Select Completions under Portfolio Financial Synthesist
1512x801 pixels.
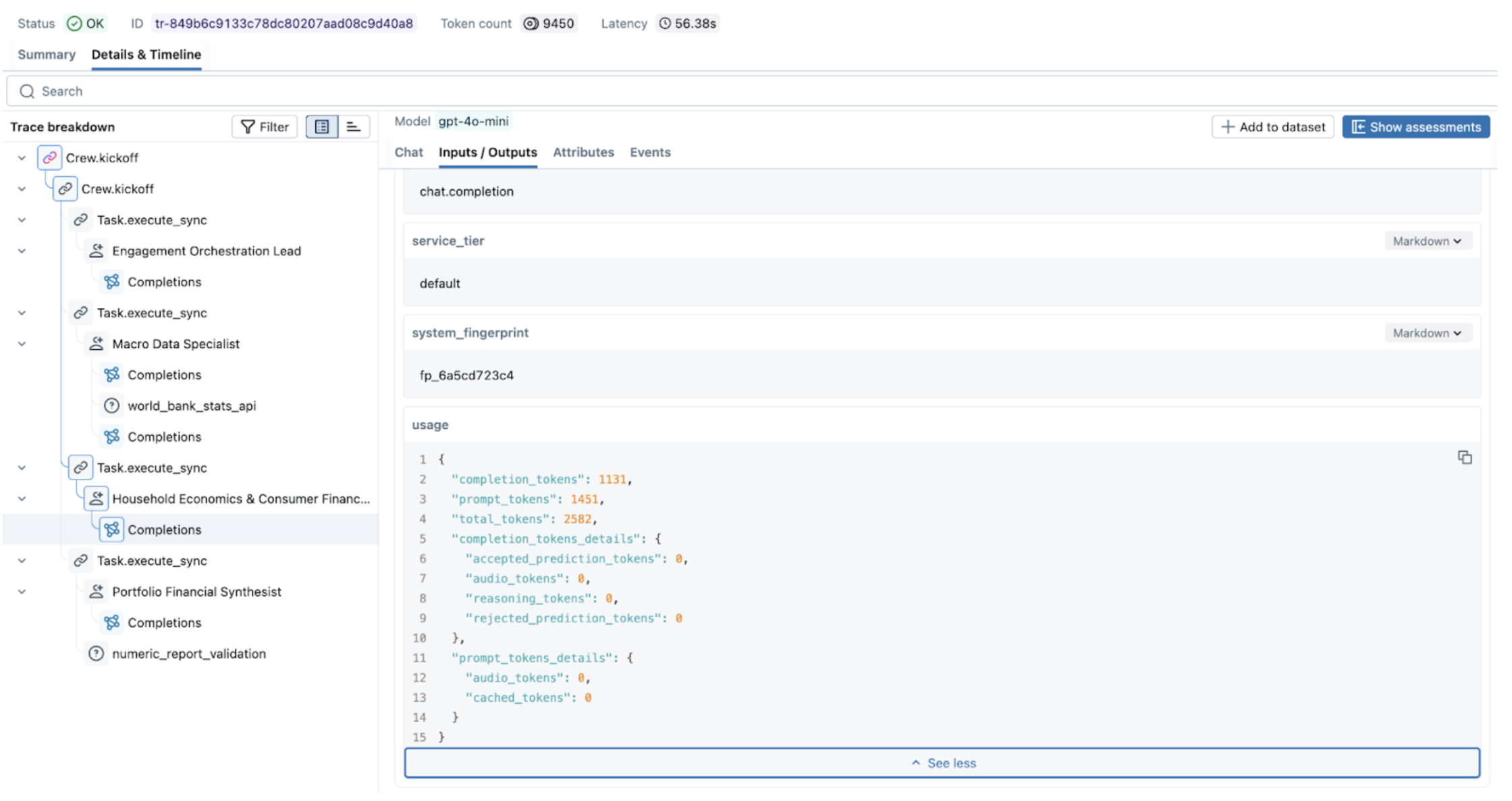[x=191, y=623]
